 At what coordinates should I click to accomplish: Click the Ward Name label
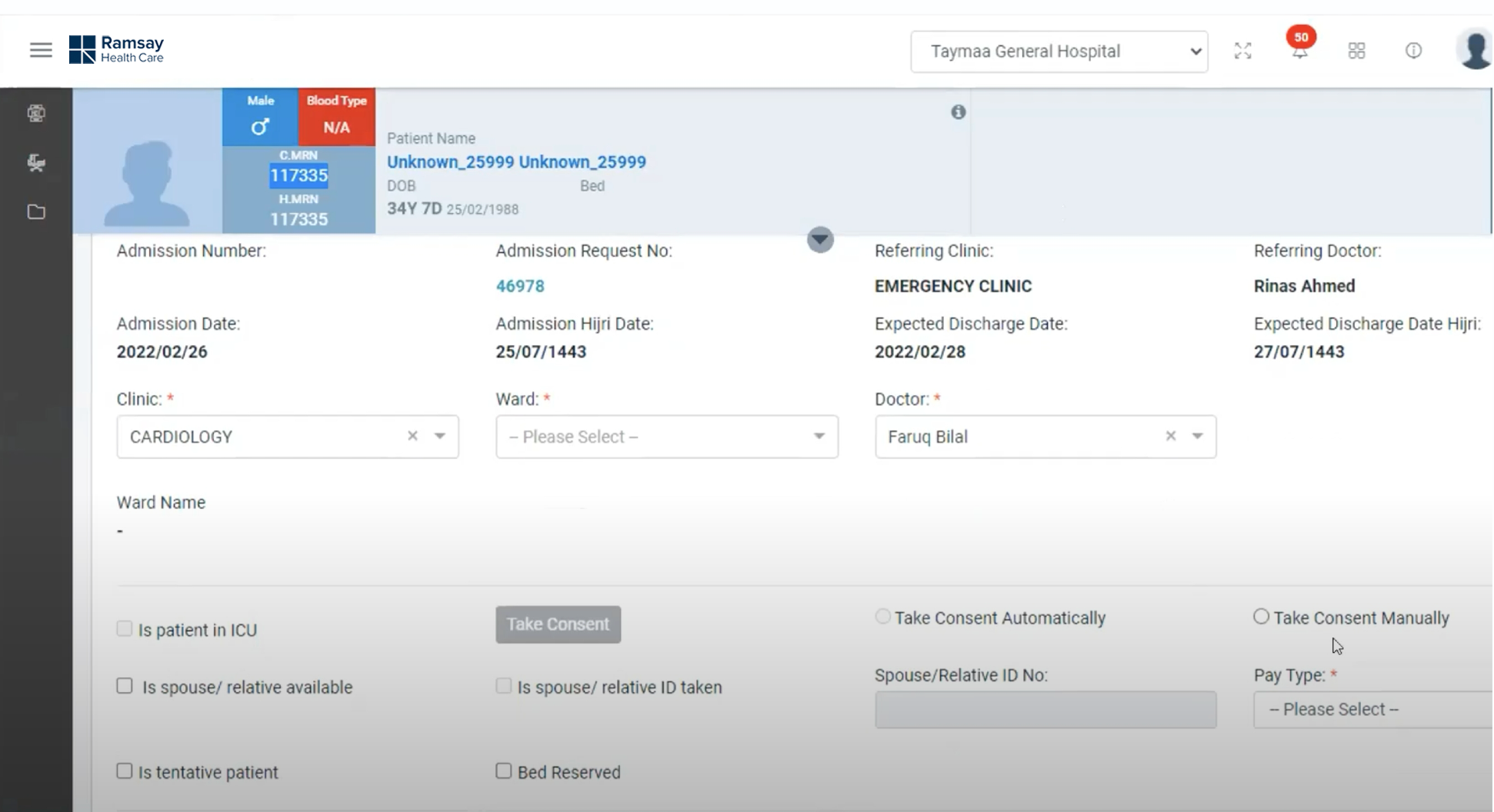(x=161, y=502)
